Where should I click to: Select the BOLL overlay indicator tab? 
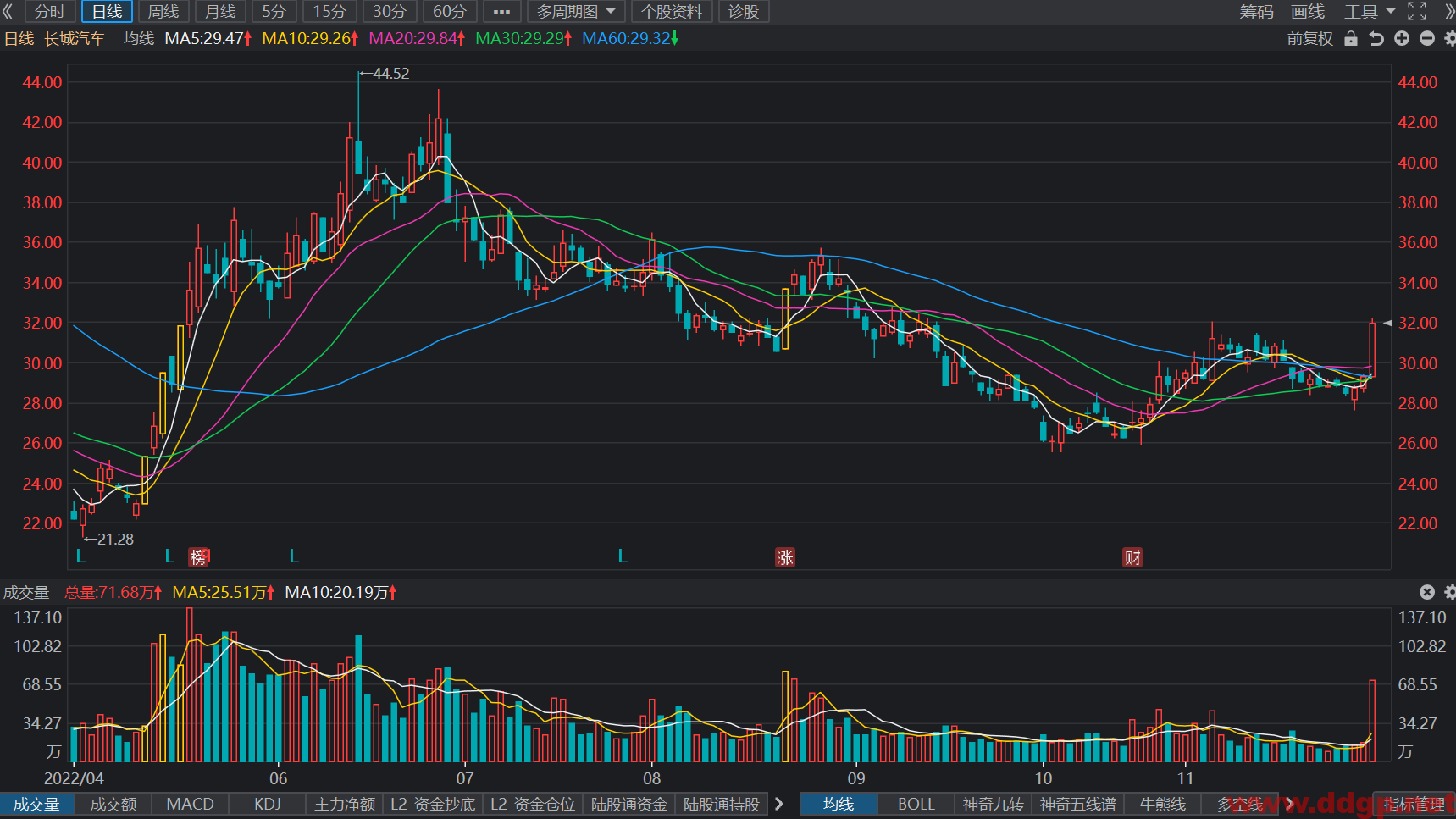pyautogui.click(x=916, y=804)
